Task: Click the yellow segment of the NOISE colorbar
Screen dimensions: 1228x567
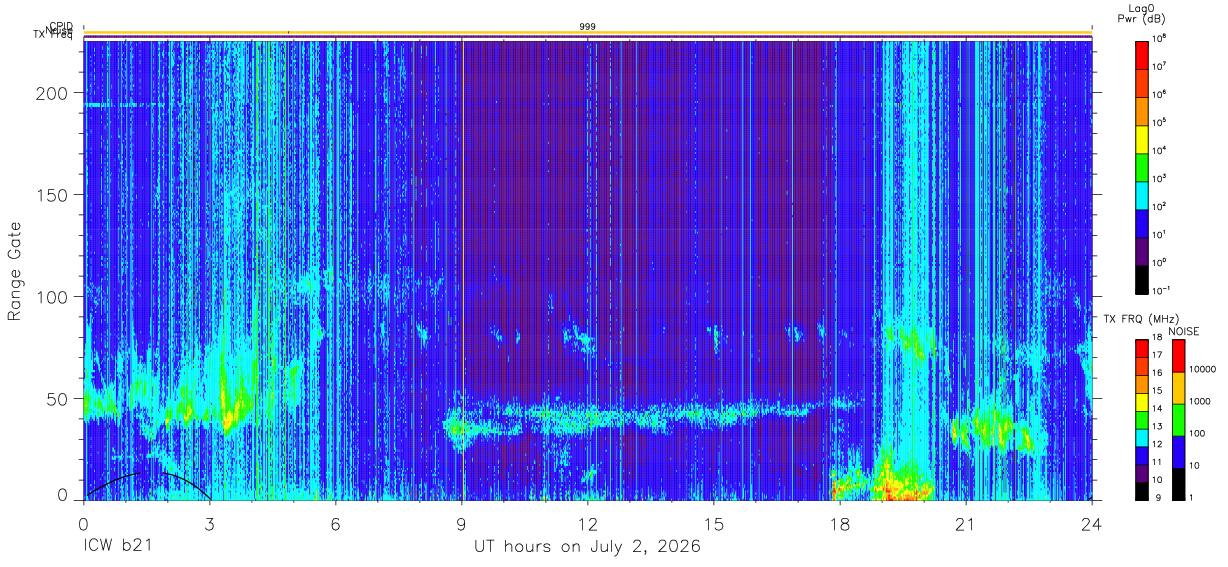Action: point(1180,386)
